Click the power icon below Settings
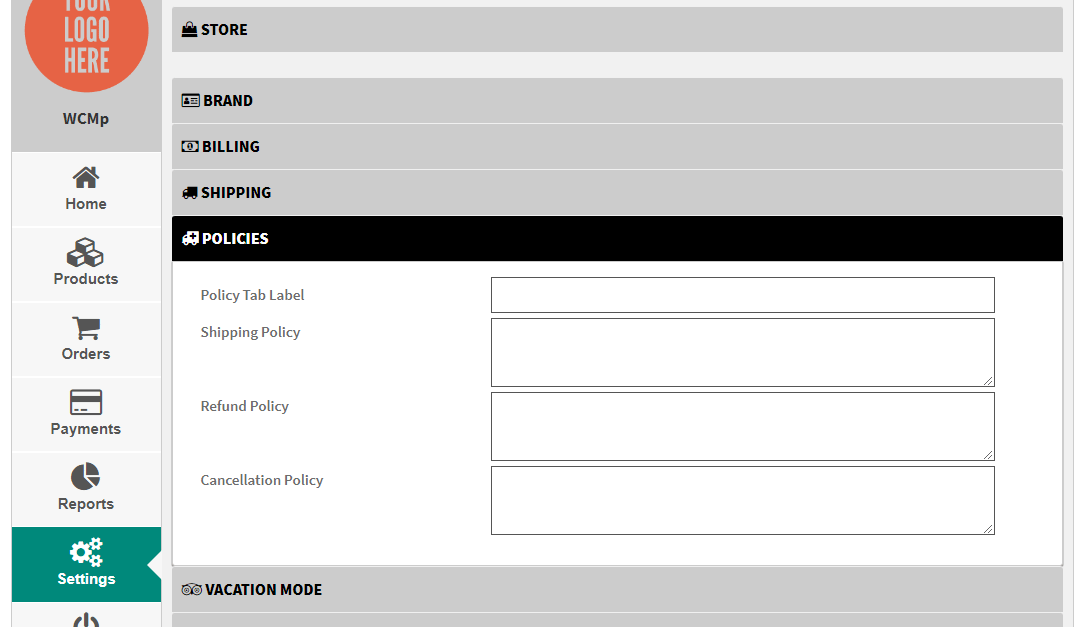 coord(86,620)
